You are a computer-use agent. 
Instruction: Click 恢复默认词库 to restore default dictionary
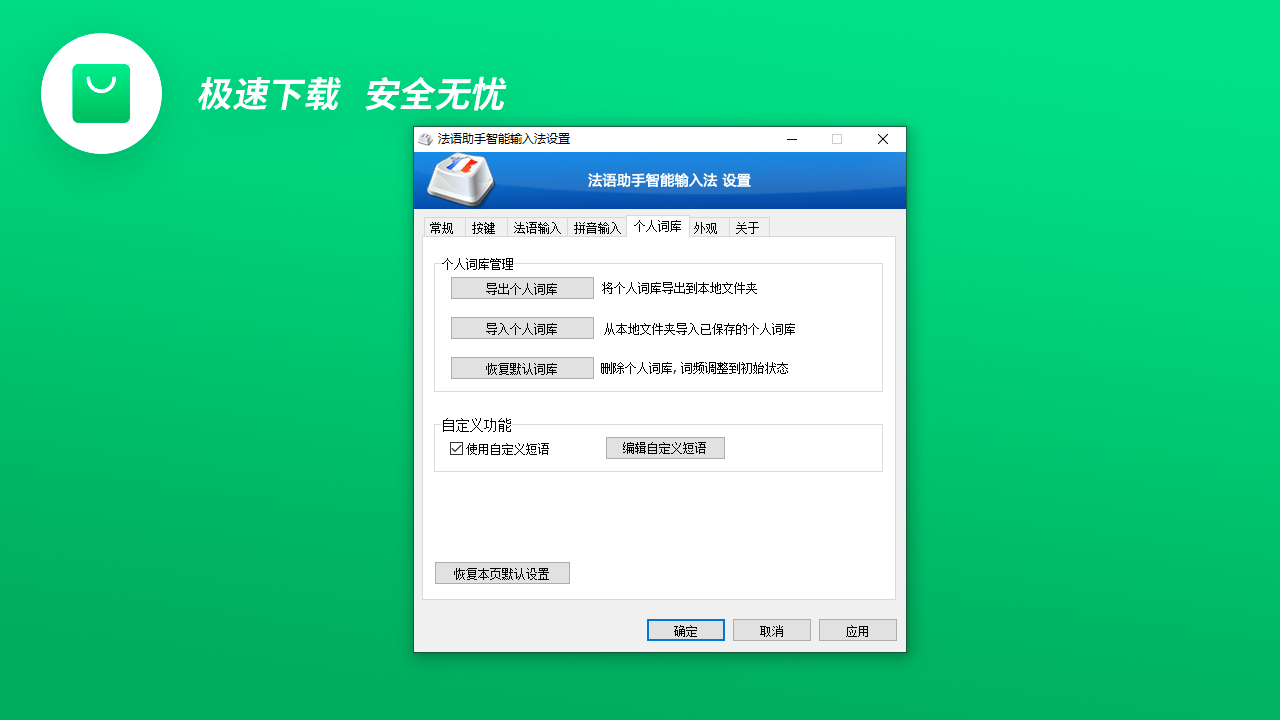pyautogui.click(x=522, y=367)
